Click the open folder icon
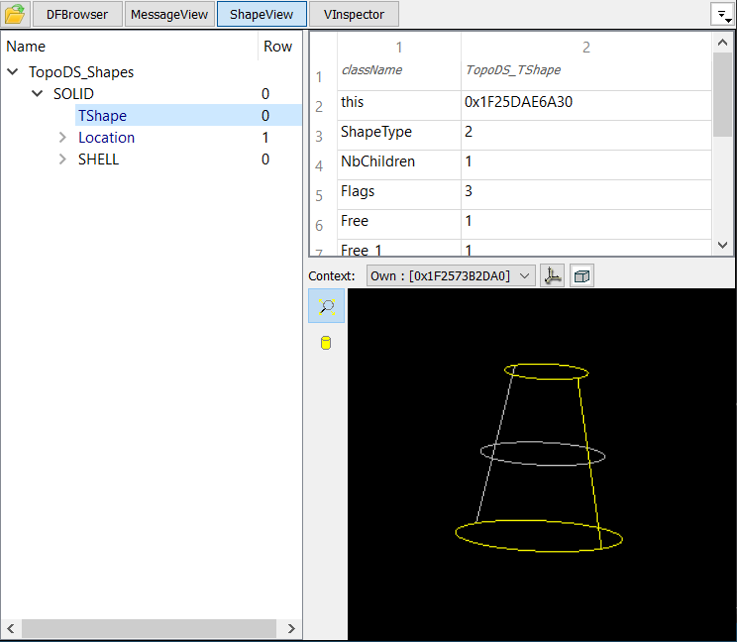The width and height of the screenshot is (737, 642). pyautogui.click(x=15, y=15)
